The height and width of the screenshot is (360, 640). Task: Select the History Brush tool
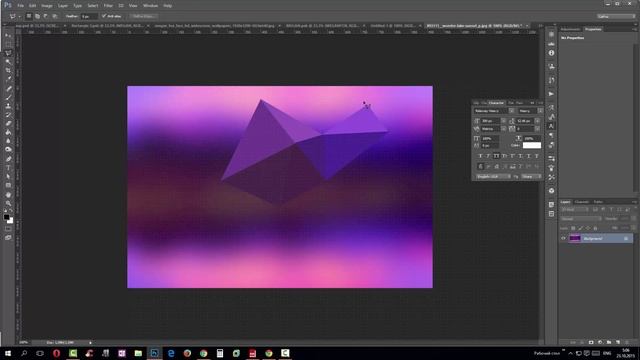[x=8, y=115]
